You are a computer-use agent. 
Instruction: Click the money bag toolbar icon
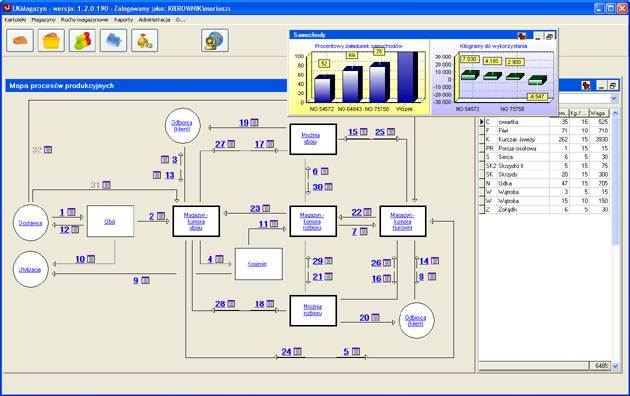coord(145,41)
